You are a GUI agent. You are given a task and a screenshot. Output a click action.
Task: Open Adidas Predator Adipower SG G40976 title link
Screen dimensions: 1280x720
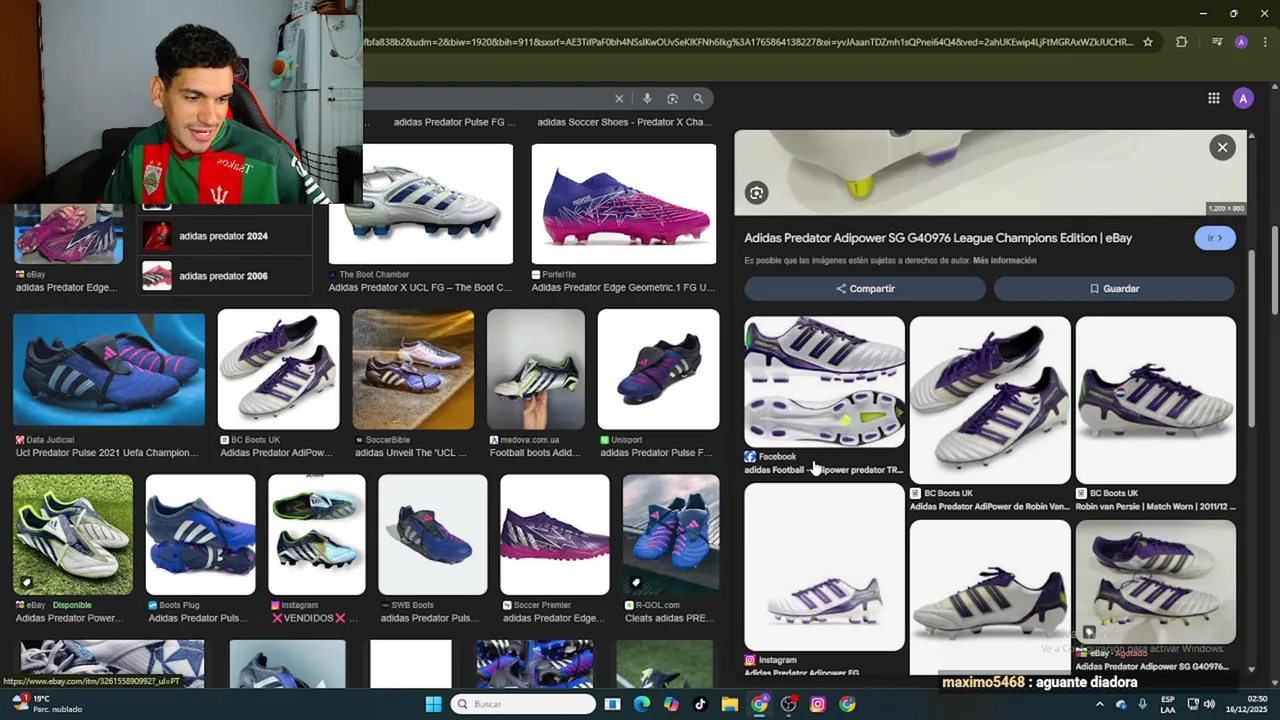click(938, 238)
